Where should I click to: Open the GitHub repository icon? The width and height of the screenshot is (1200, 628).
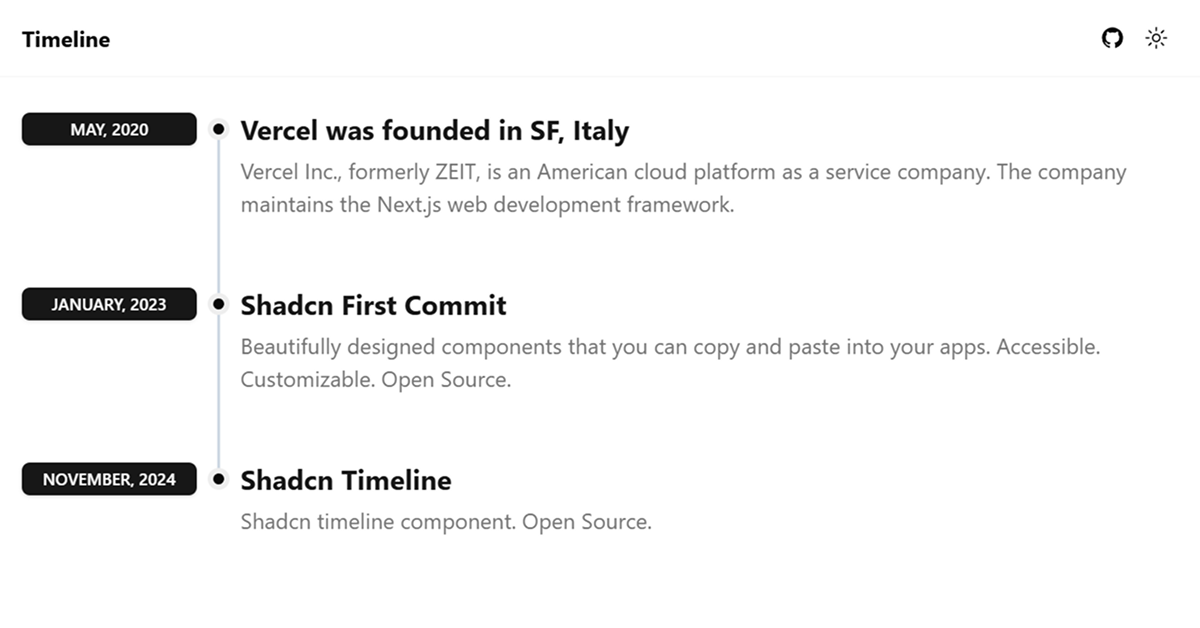click(1112, 38)
